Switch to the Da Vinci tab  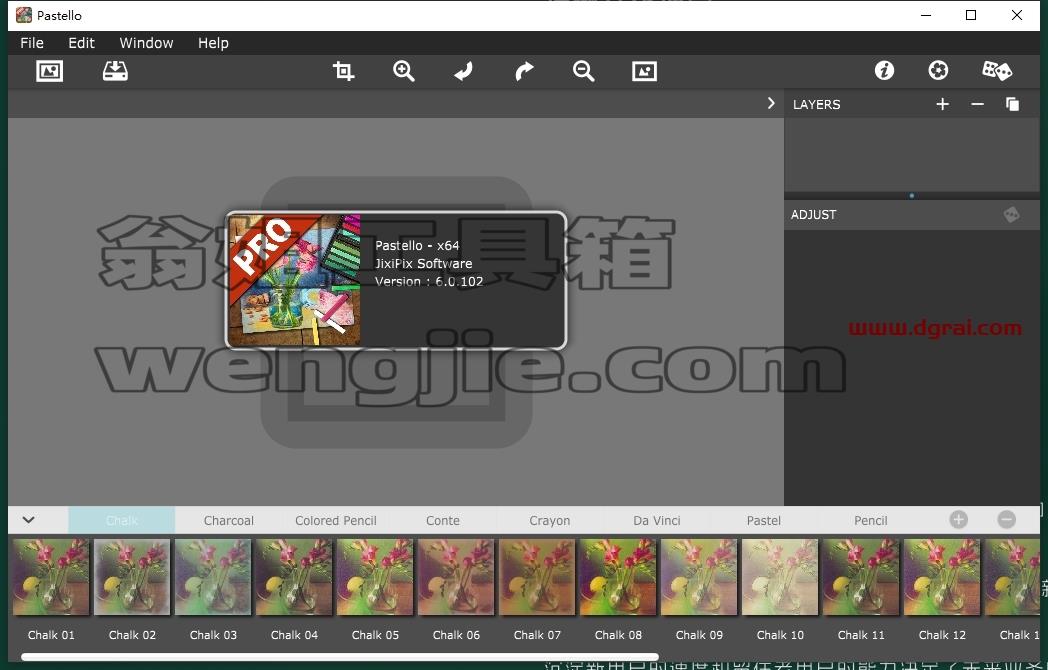tap(656, 520)
